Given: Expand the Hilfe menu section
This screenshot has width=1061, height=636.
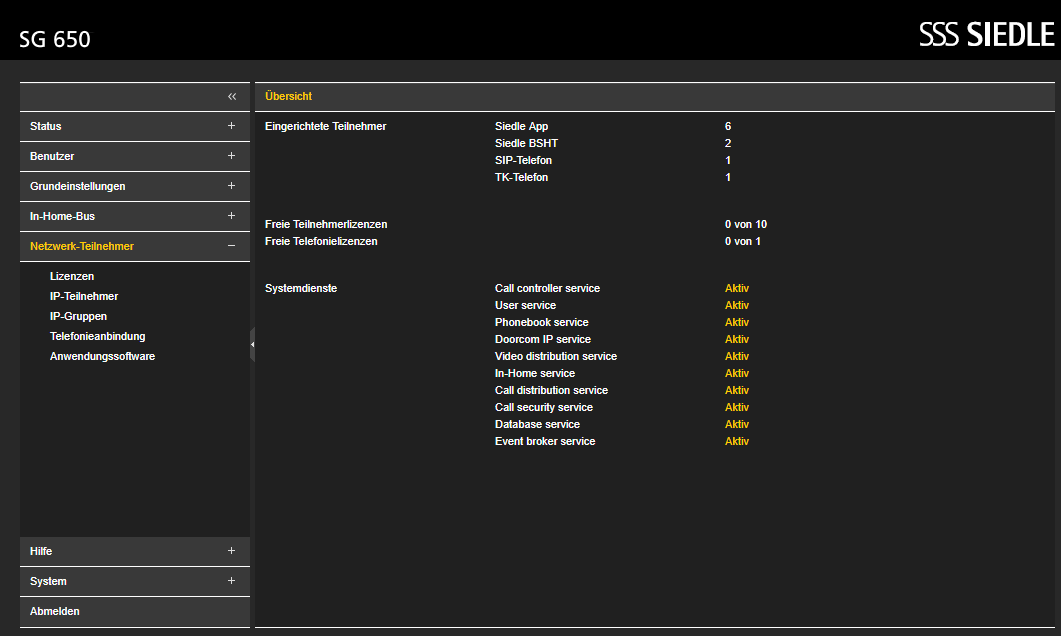Looking at the screenshot, I should [135, 551].
